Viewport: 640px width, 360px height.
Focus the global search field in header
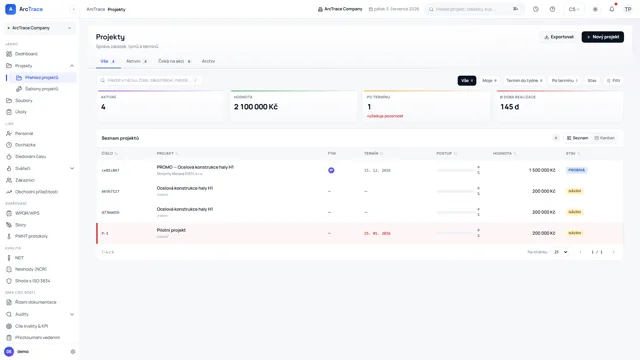473,9
